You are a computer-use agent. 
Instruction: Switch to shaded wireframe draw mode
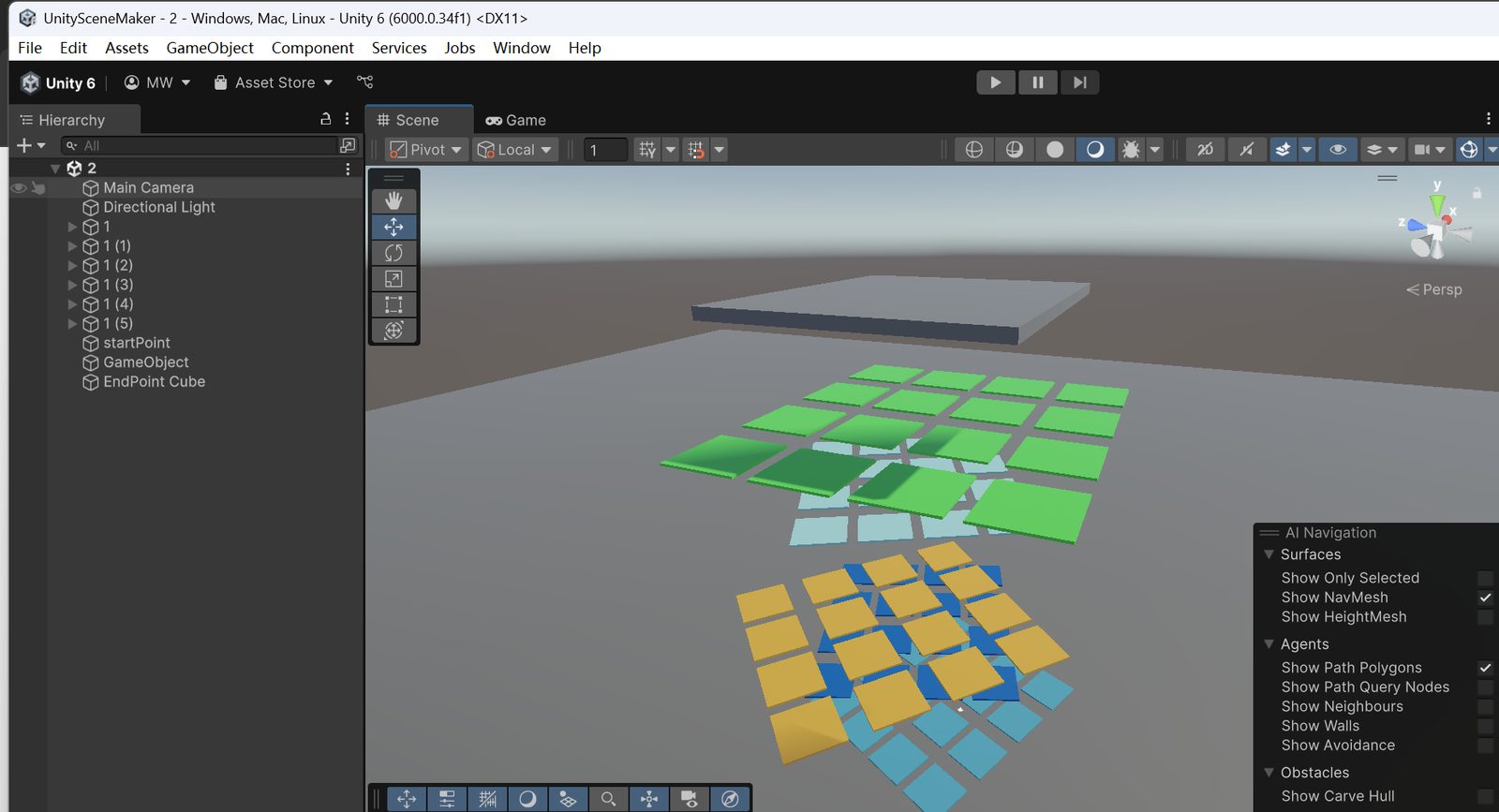pos(1015,150)
